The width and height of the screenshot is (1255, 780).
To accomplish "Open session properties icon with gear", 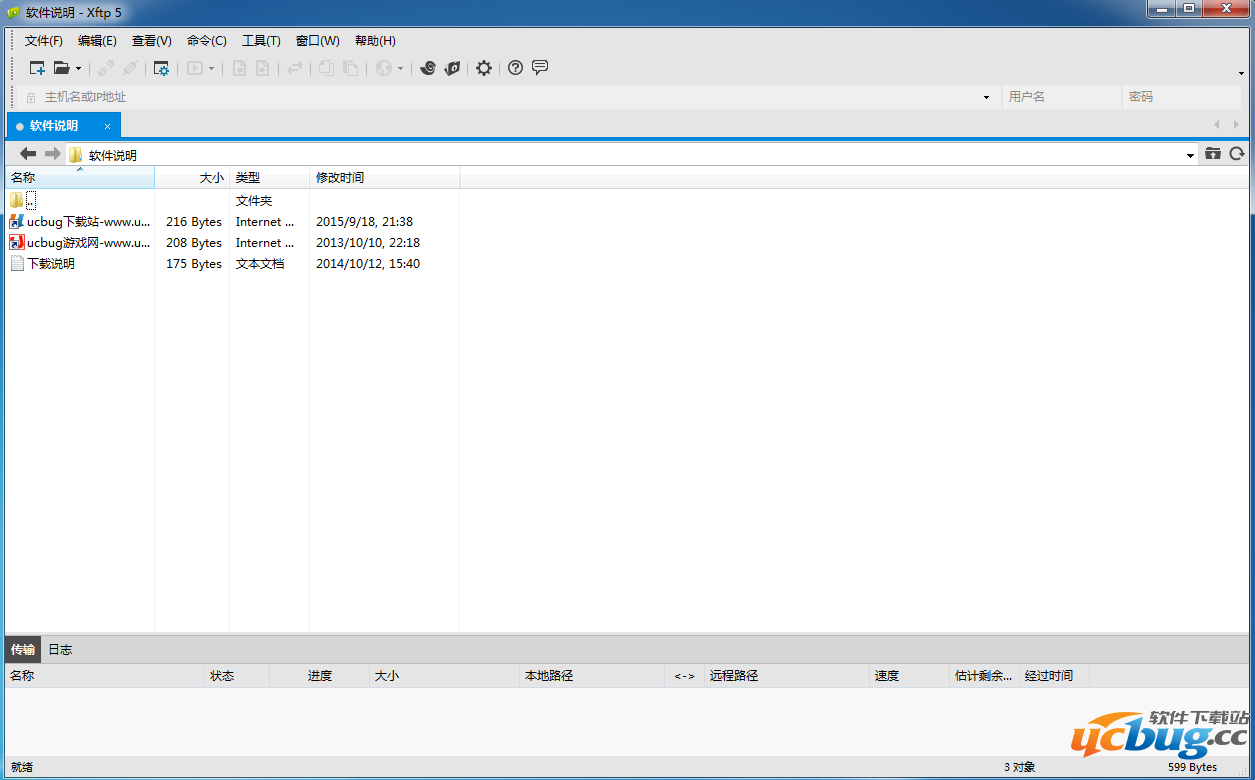I will click(x=161, y=68).
